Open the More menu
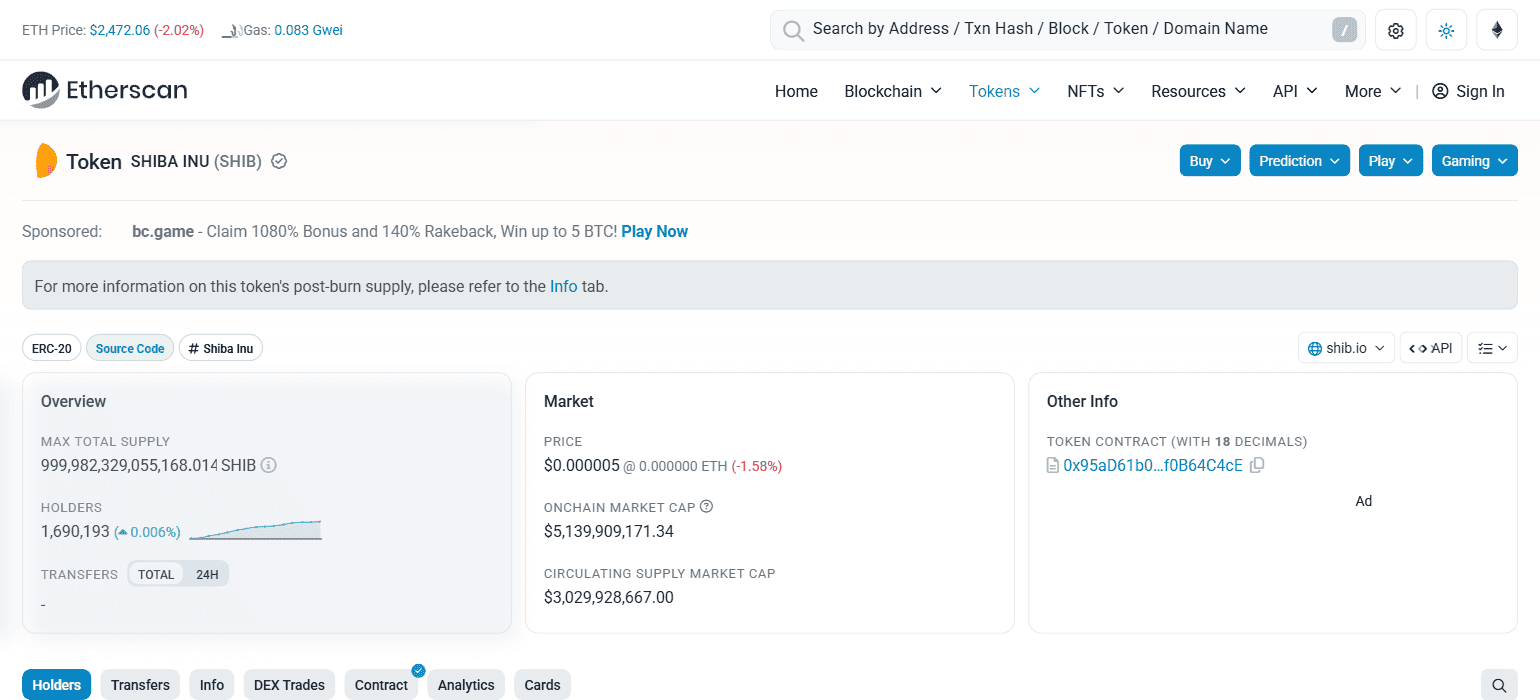The width and height of the screenshot is (1540, 700). point(1372,91)
